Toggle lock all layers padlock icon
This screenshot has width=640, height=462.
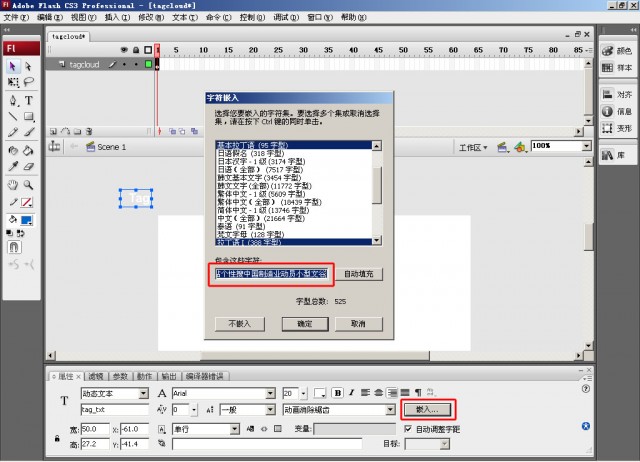(136, 50)
